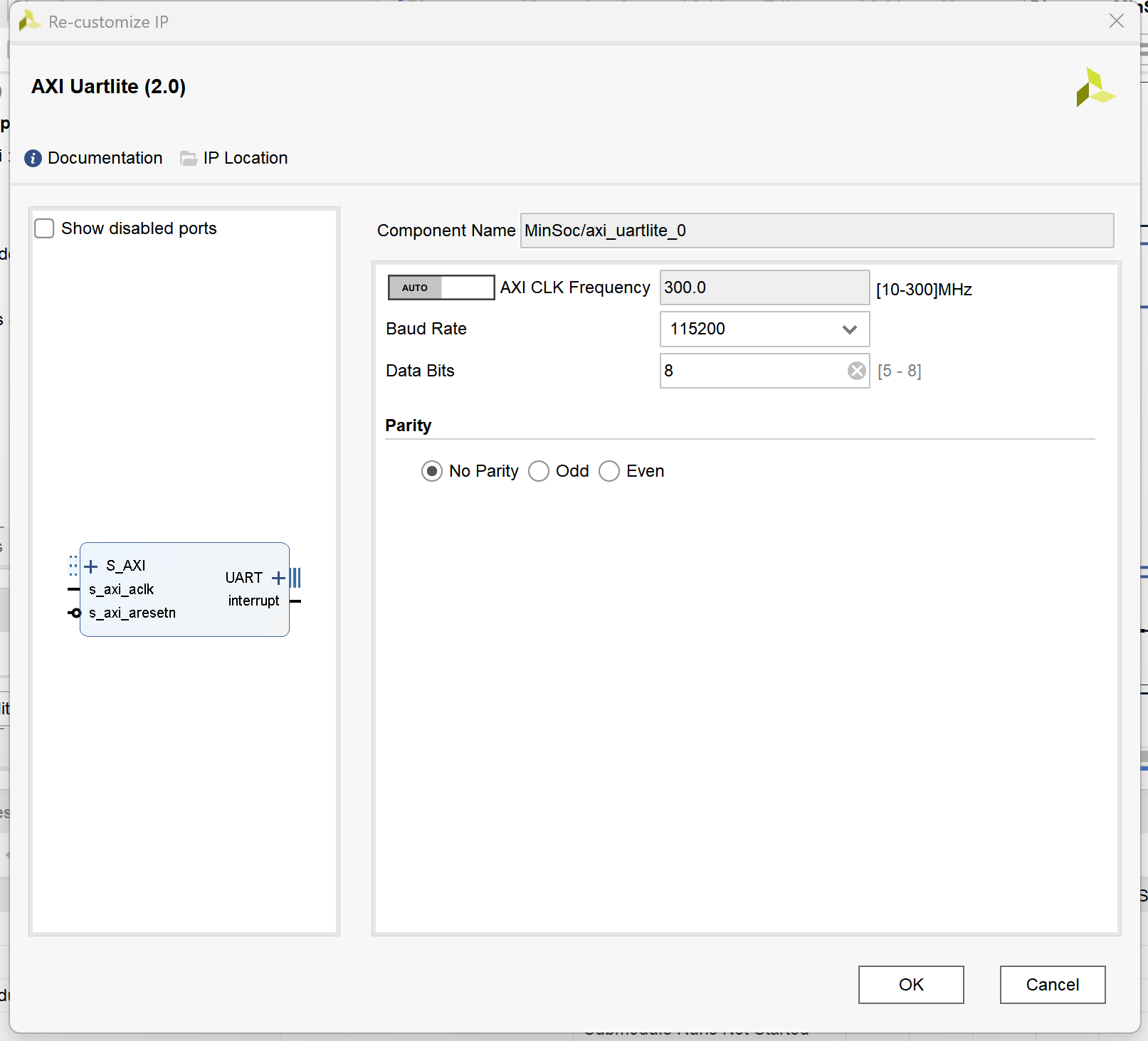Choose Even parity radio button
This screenshot has width=1148, height=1041.
point(609,471)
